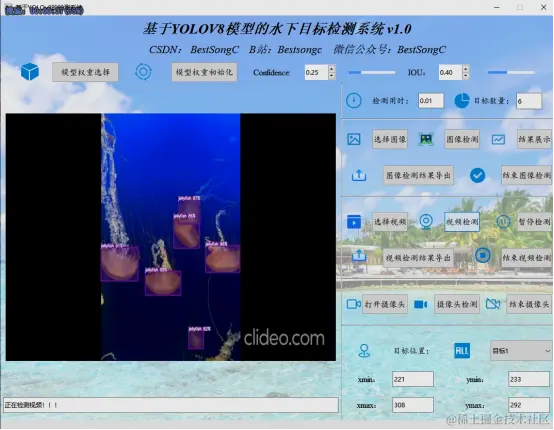The image size is (554, 430).
Task: Increase IOU with spinner up arrow
Action: pyautogui.click(x=466, y=69)
